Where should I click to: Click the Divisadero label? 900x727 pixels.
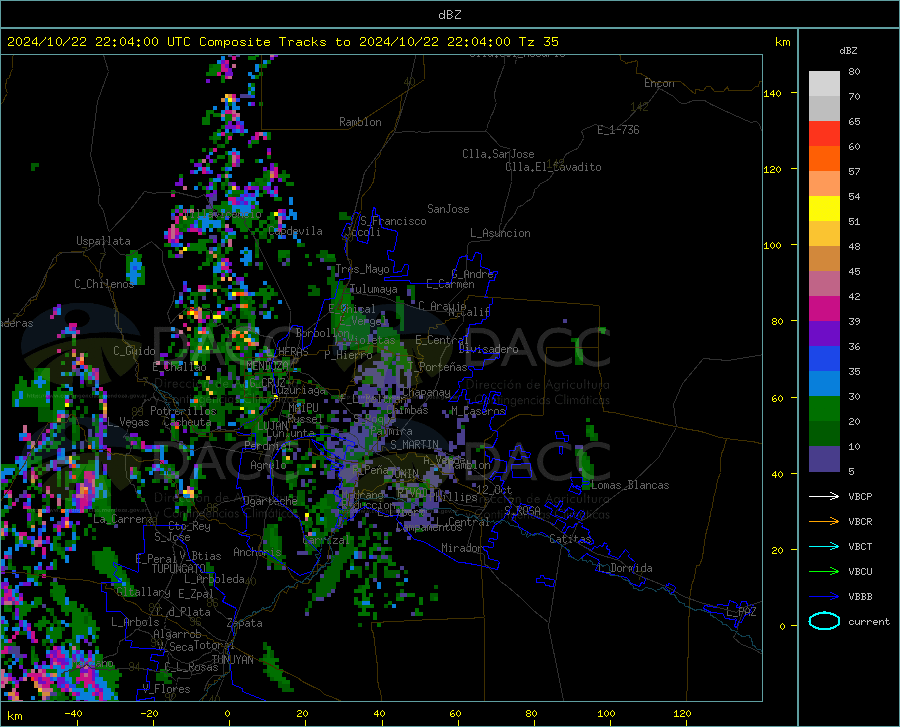(x=488, y=349)
